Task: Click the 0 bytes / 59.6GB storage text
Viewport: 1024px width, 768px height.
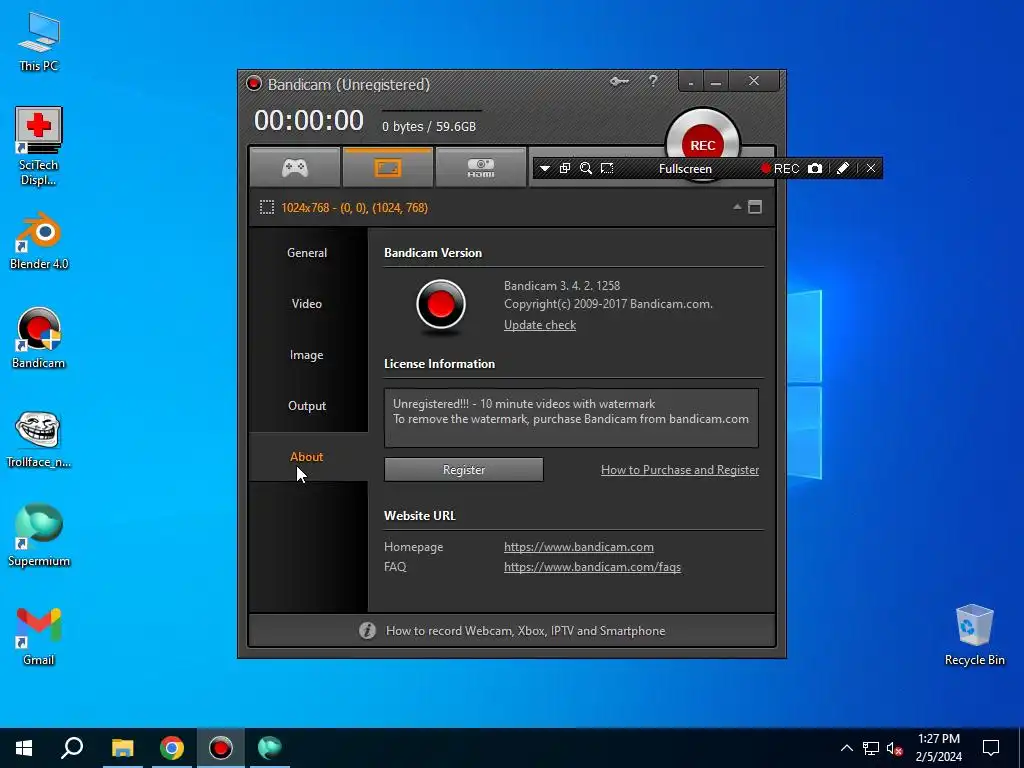Action: (429, 127)
